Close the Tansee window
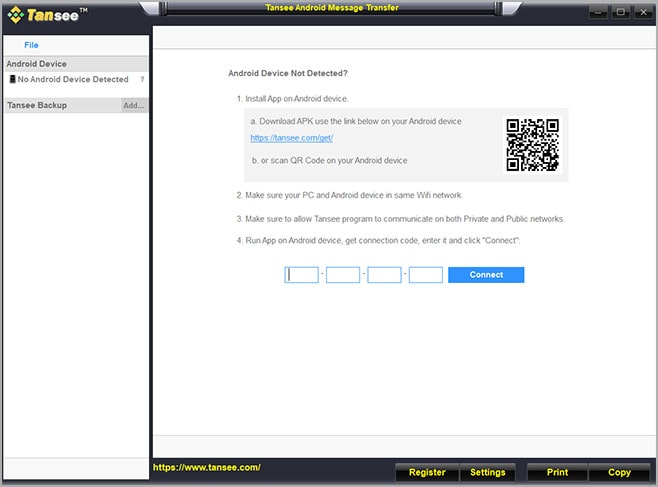Screen dimensions: 658x487 (643, 12)
